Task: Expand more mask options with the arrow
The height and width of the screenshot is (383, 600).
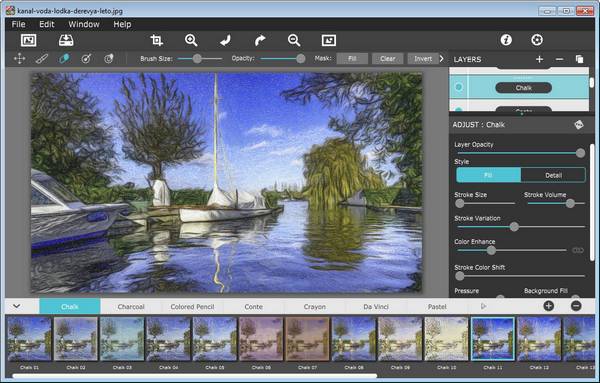Action: (442, 59)
